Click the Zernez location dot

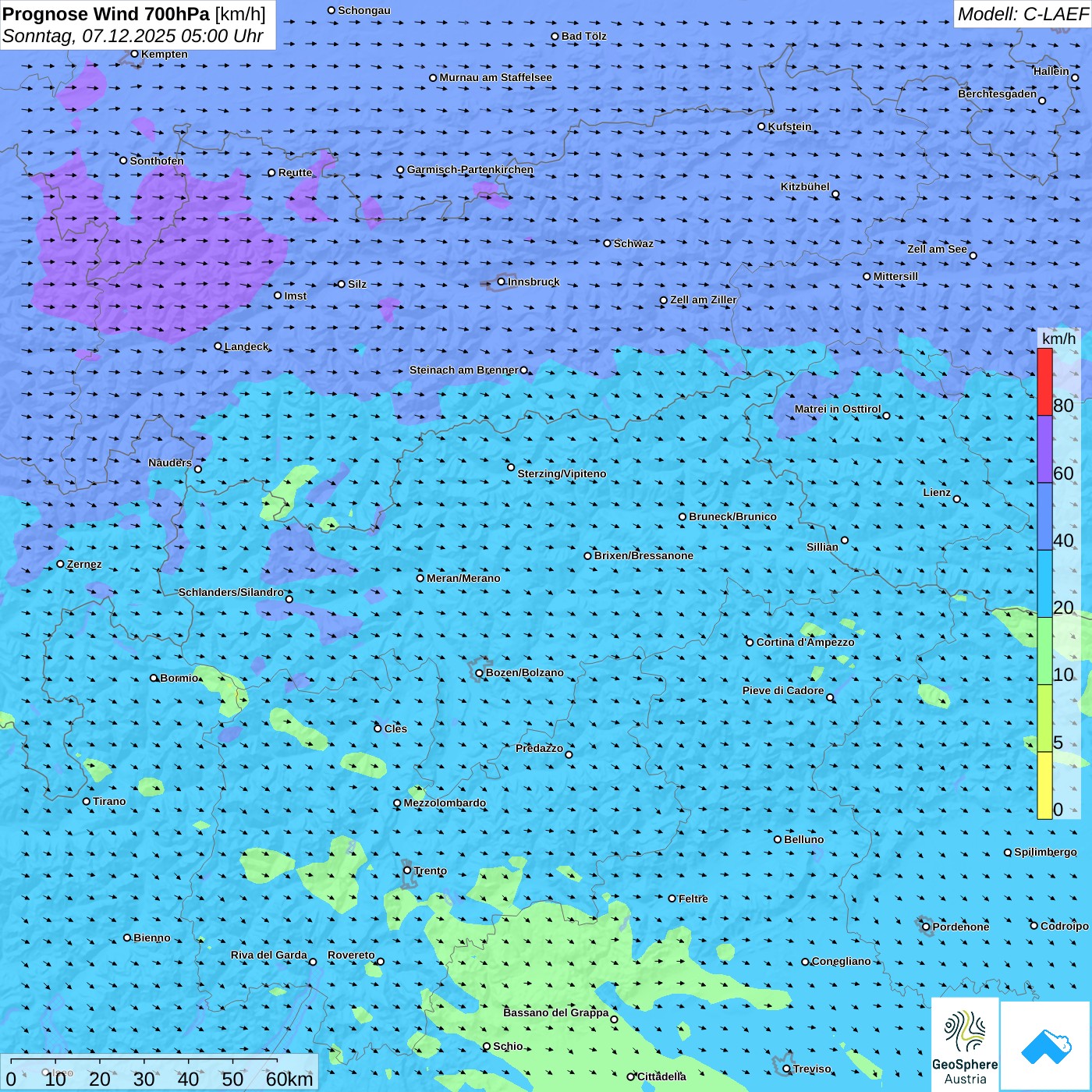[60, 564]
